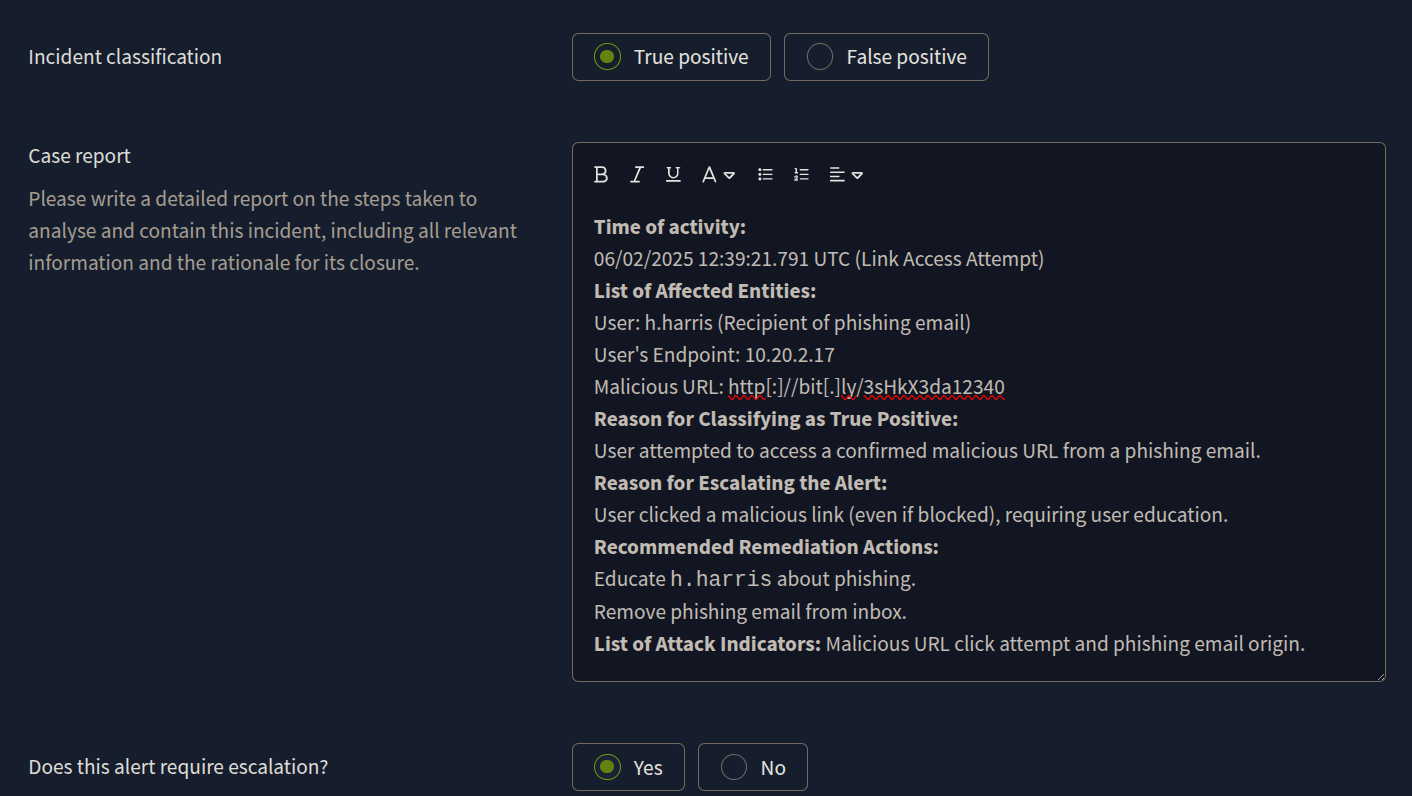Screen dimensions: 1412x796
Task: Click the Case report section heading
Action: [x=79, y=156]
